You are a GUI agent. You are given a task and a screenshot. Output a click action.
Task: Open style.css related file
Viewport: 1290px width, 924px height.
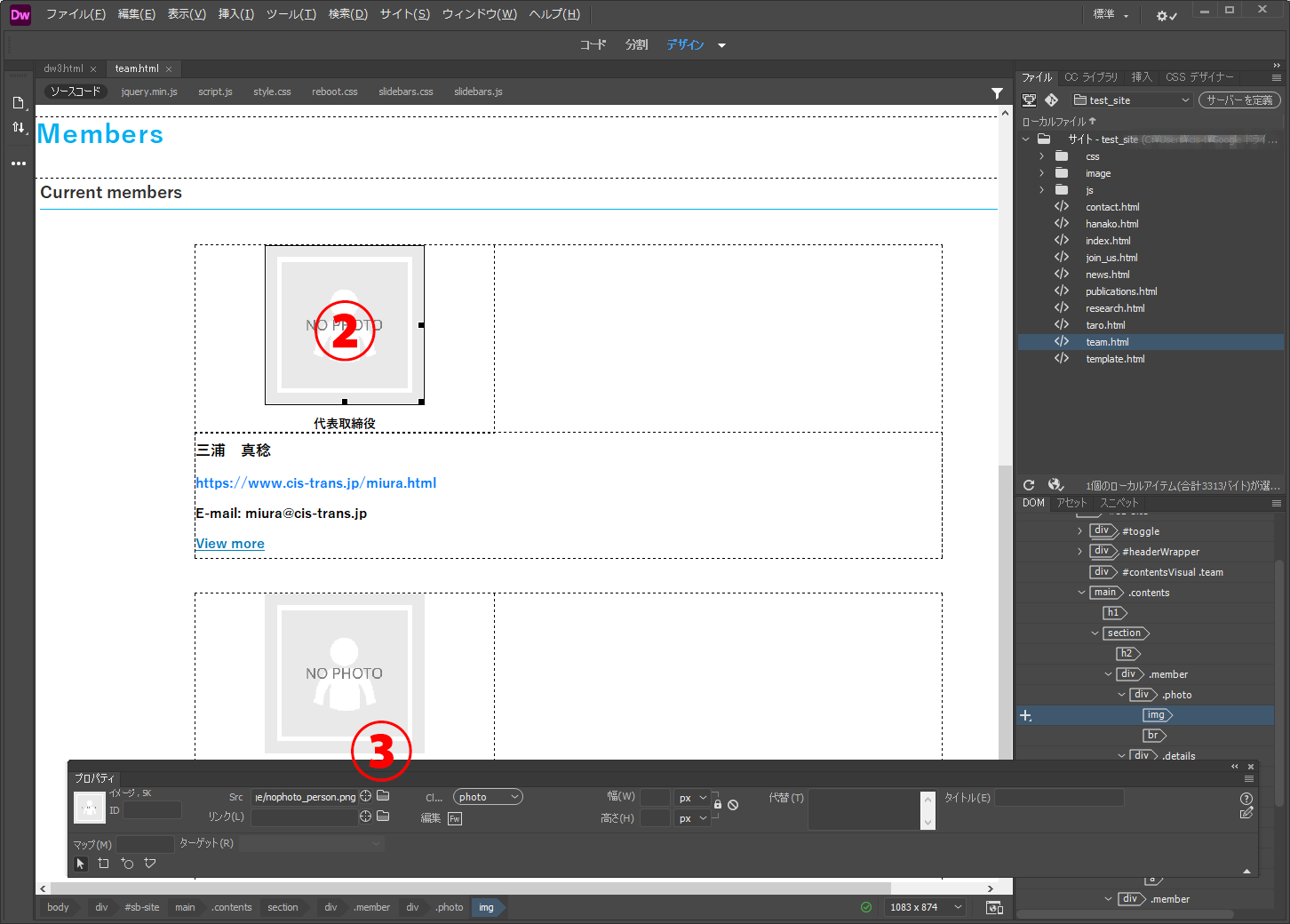(272, 92)
